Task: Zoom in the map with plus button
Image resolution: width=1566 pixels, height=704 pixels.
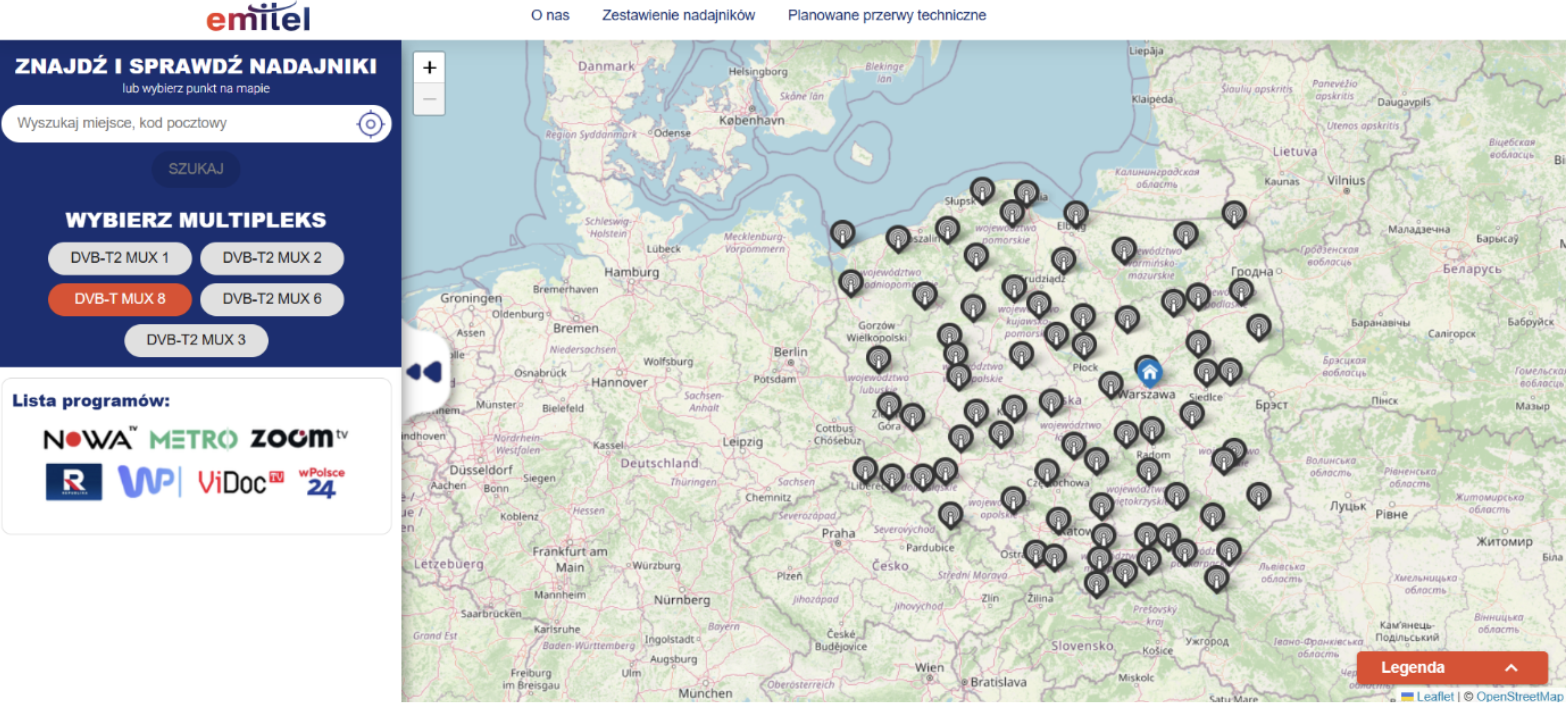Action: click(429, 68)
